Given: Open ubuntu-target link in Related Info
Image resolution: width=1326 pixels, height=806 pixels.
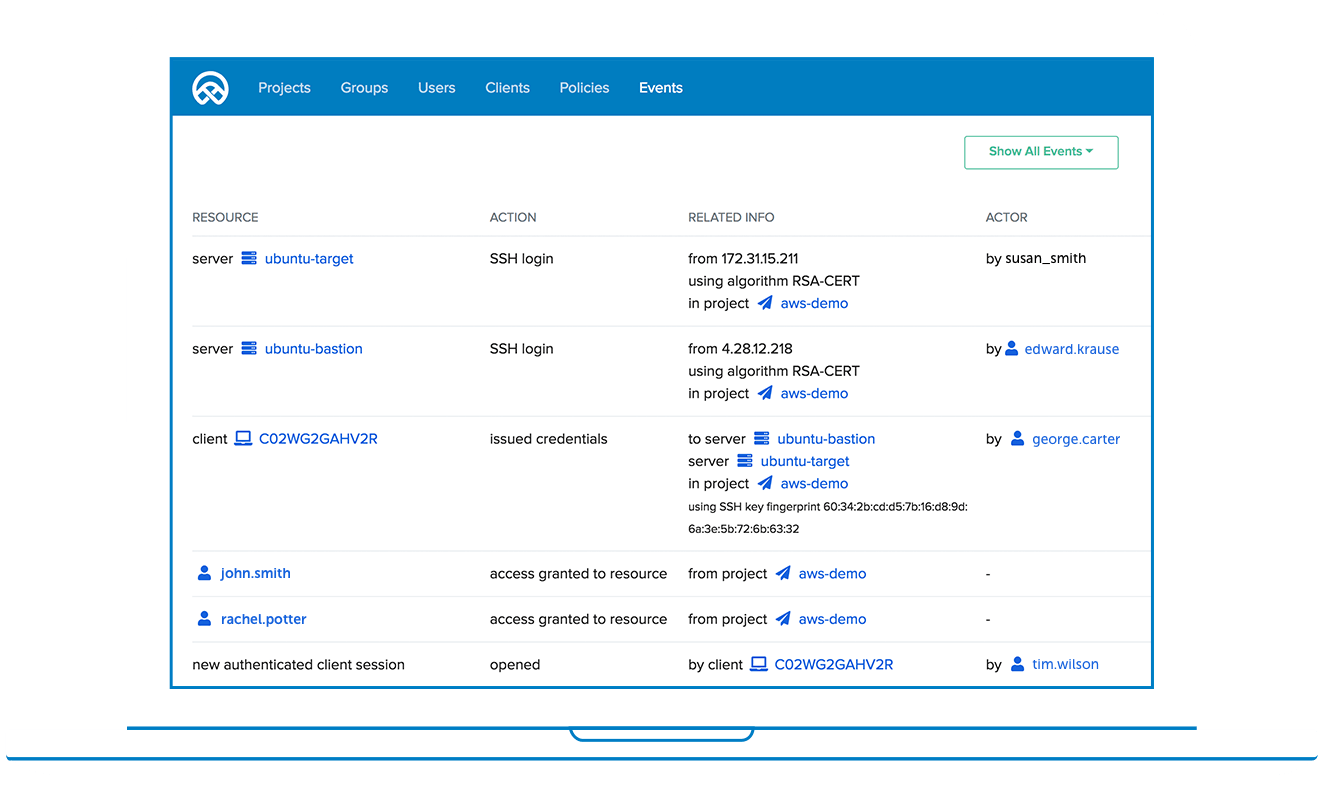Looking at the screenshot, I should click(x=805, y=462).
